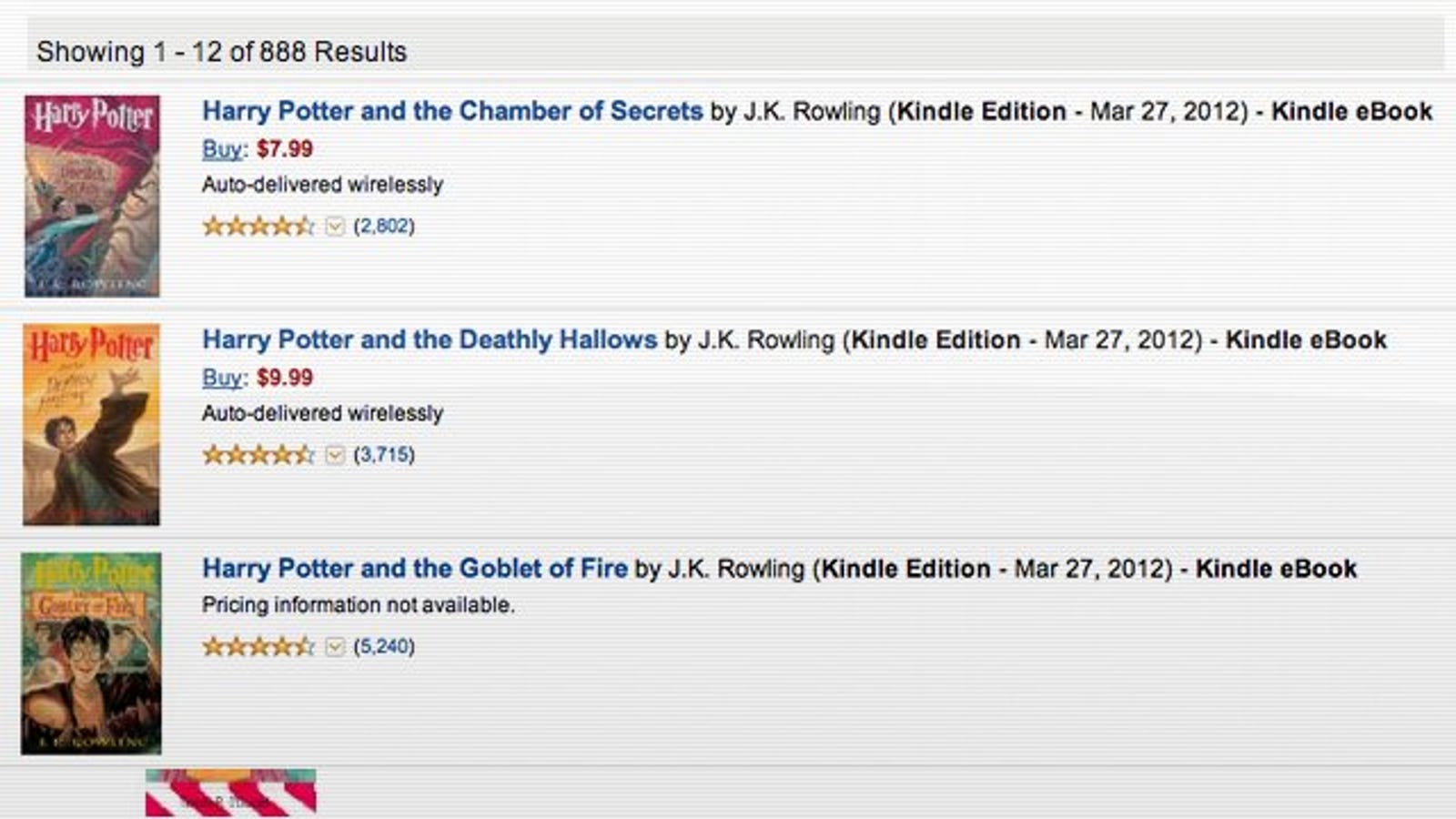The image size is (1456, 819).
Task: Open the Goblet of Fire book cover
Action: coord(91,653)
